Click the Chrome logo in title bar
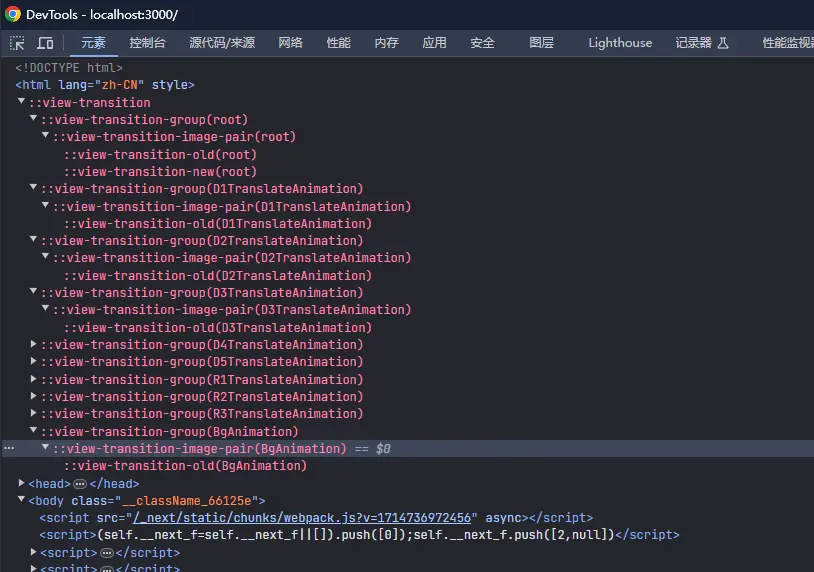This screenshot has height=572, width=814. tap(13, 14)
